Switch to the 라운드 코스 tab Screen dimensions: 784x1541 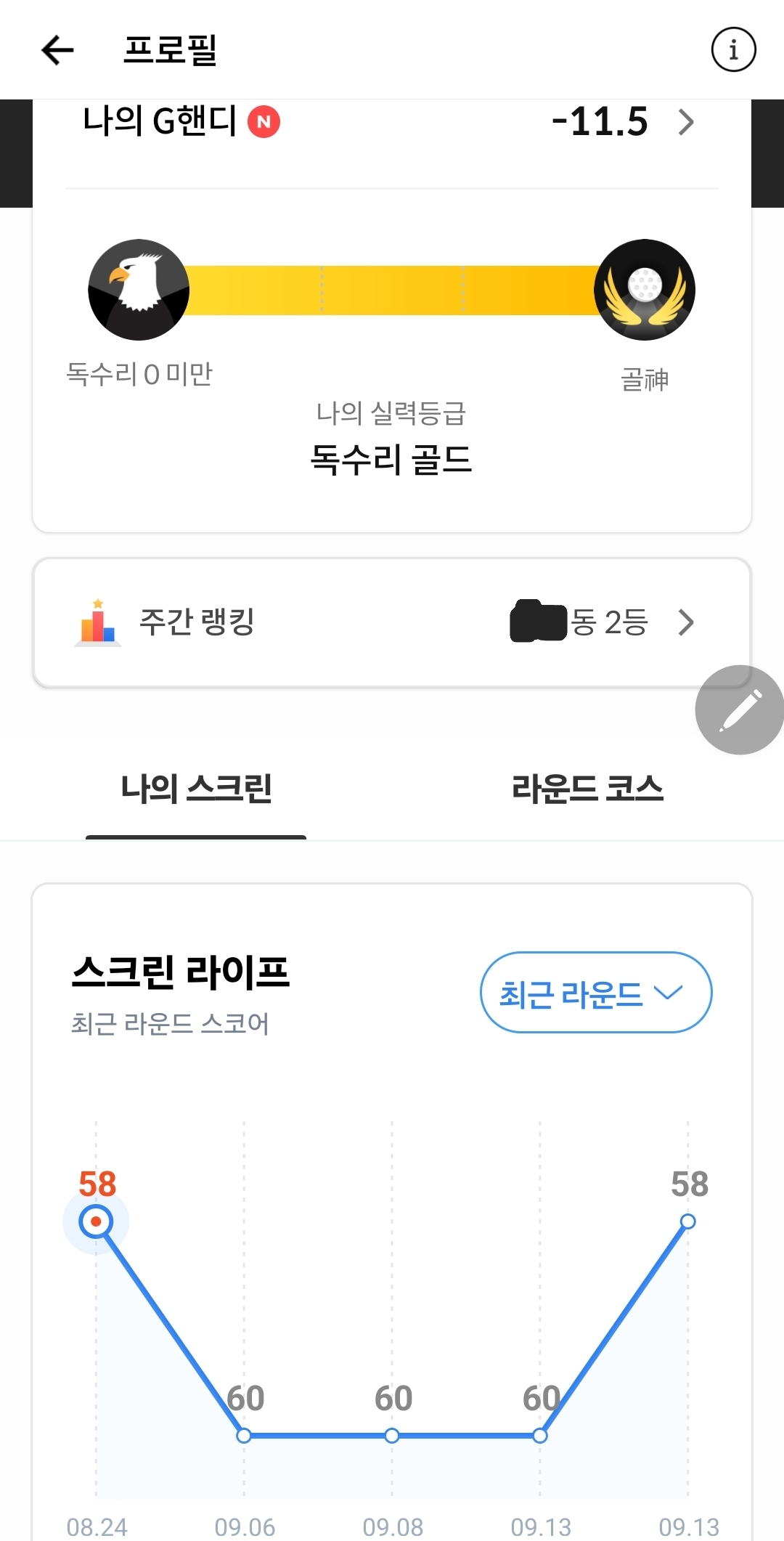[x=587, y=789]
